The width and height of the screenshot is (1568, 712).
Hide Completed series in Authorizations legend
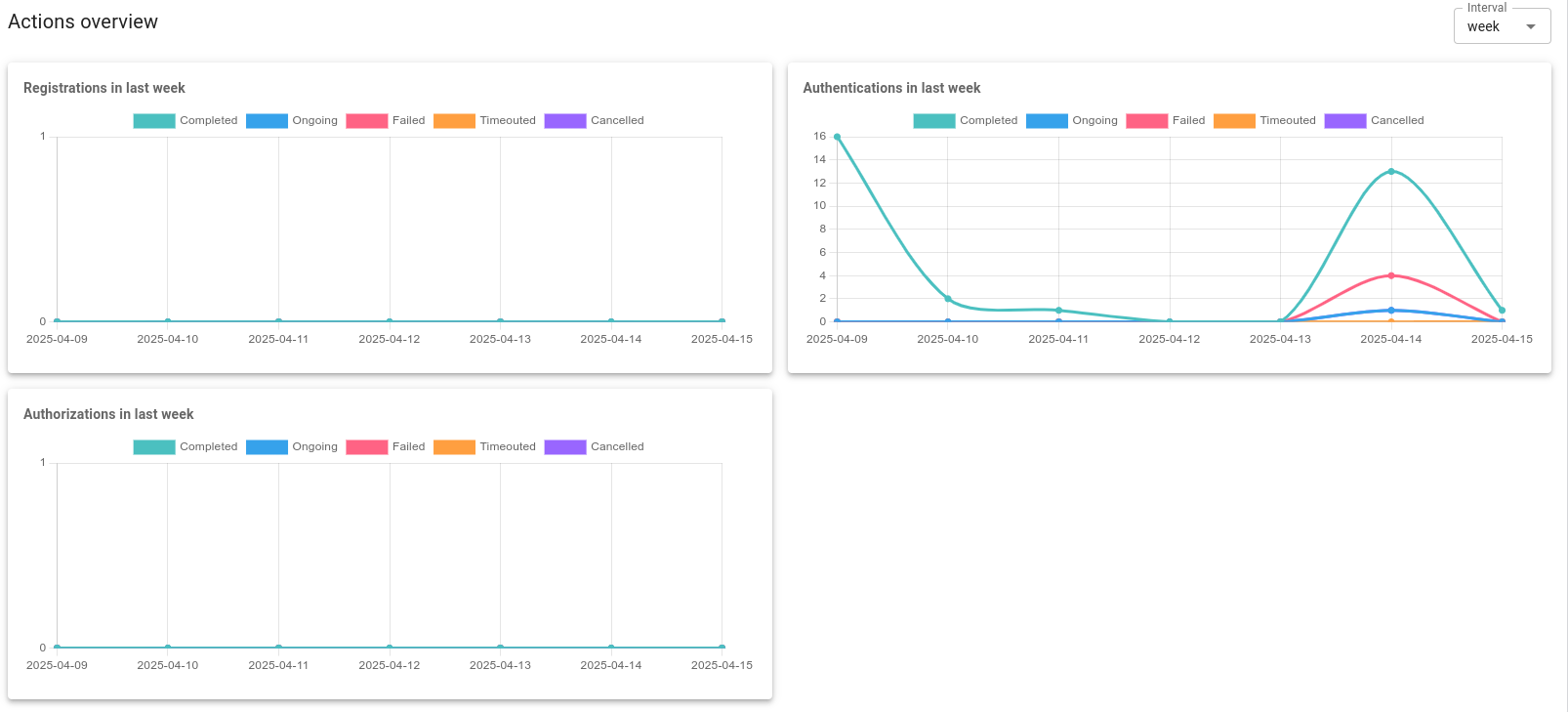coord(154,447)
